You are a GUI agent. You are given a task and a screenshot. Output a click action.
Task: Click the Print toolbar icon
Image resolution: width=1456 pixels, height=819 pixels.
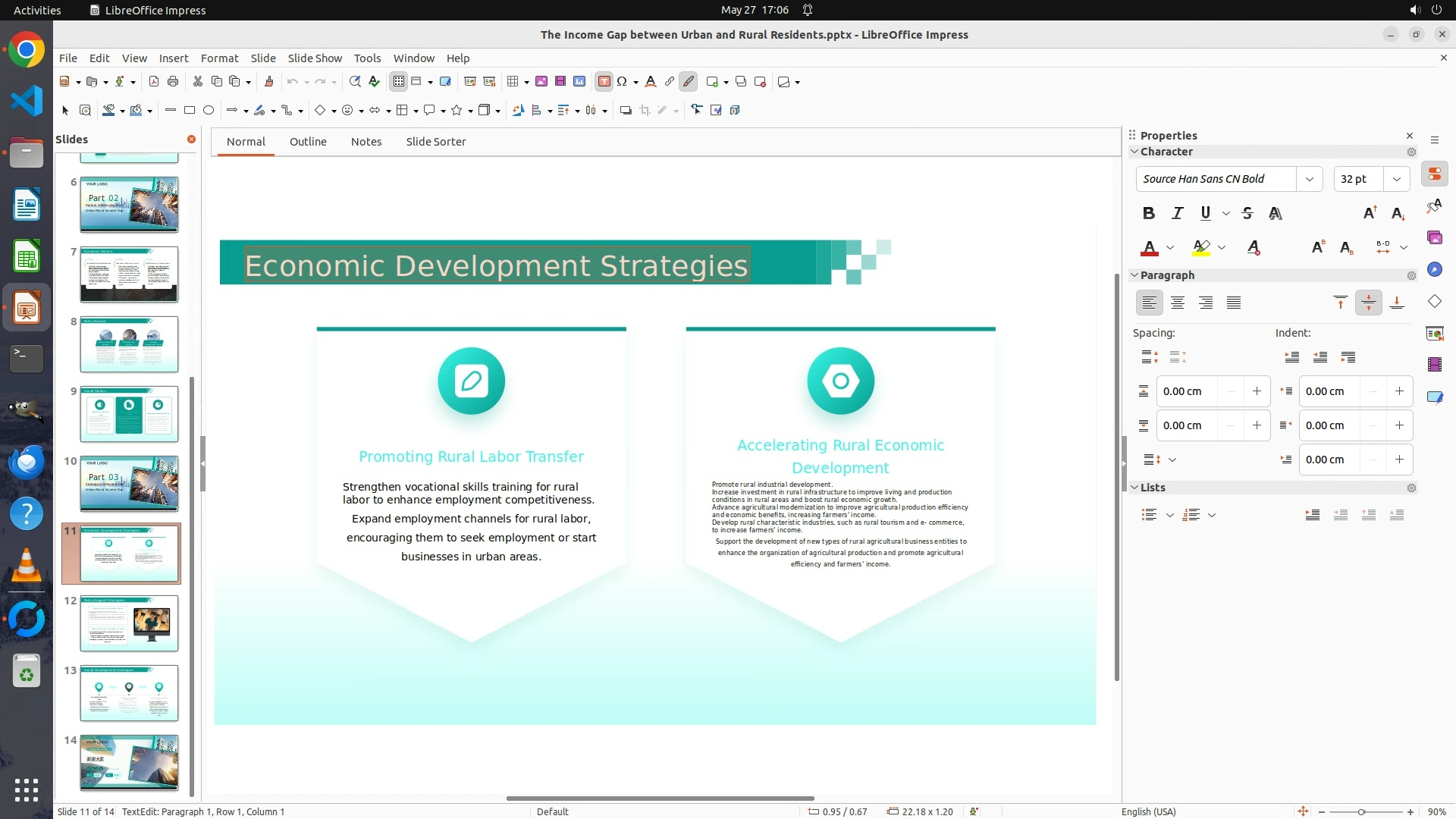[x=173, y=82]
